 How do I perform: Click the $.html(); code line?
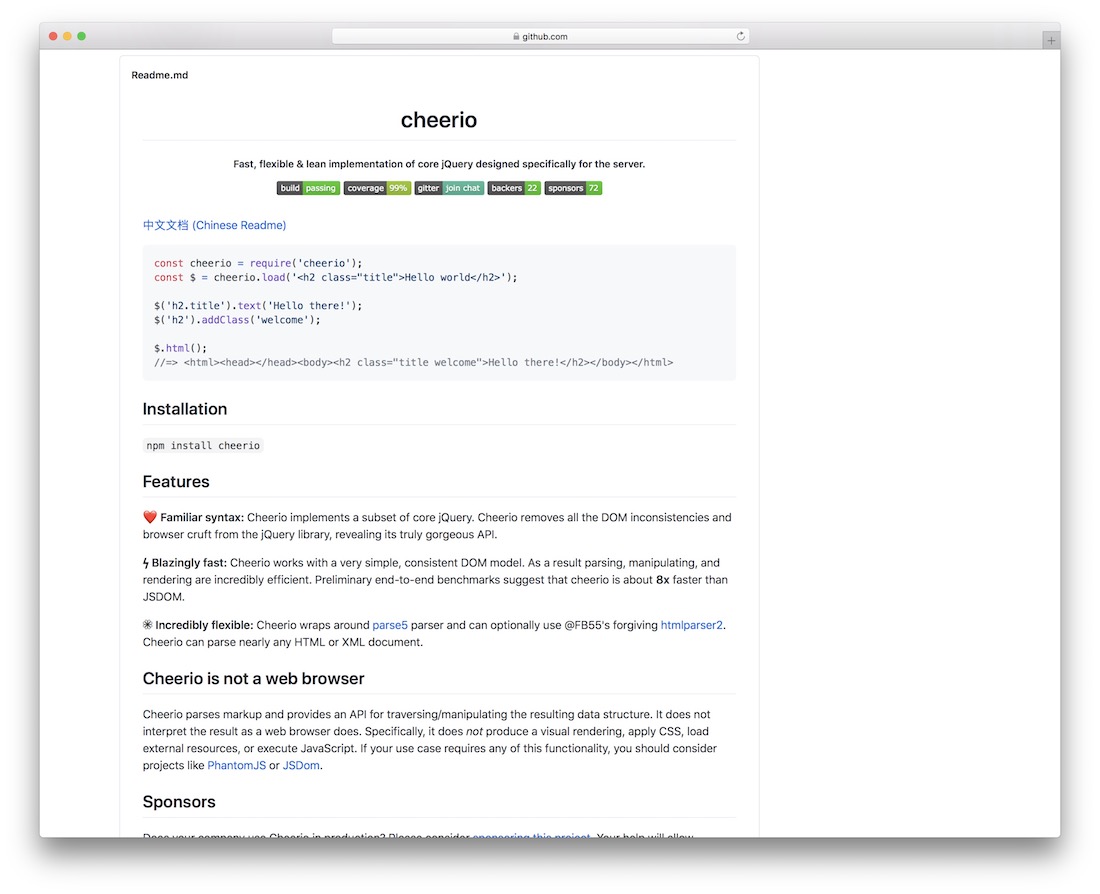pos(180,348)
